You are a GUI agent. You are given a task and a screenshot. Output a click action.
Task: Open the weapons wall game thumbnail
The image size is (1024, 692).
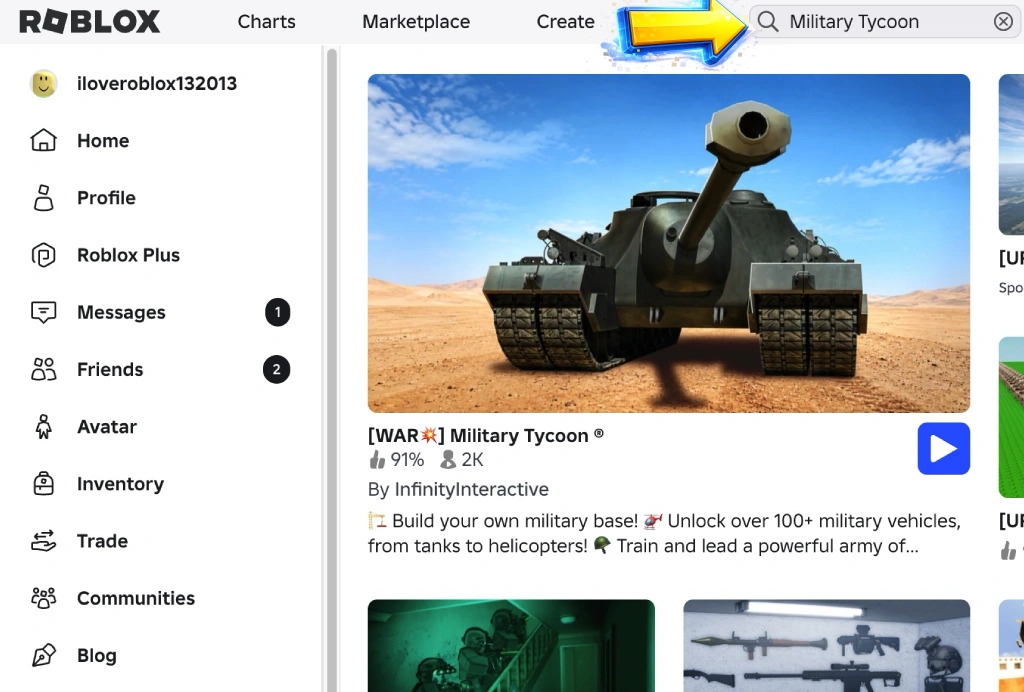click(x=827, y=646)
